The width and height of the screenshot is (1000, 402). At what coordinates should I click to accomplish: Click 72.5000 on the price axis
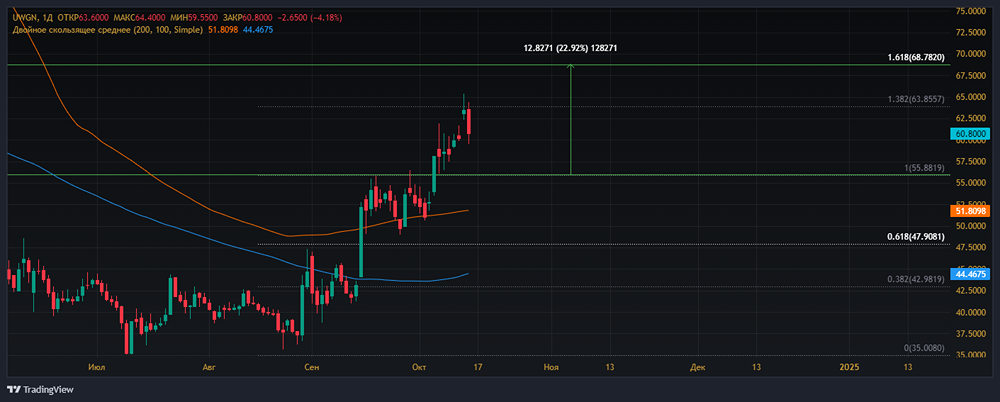click(x=972, y=32)
